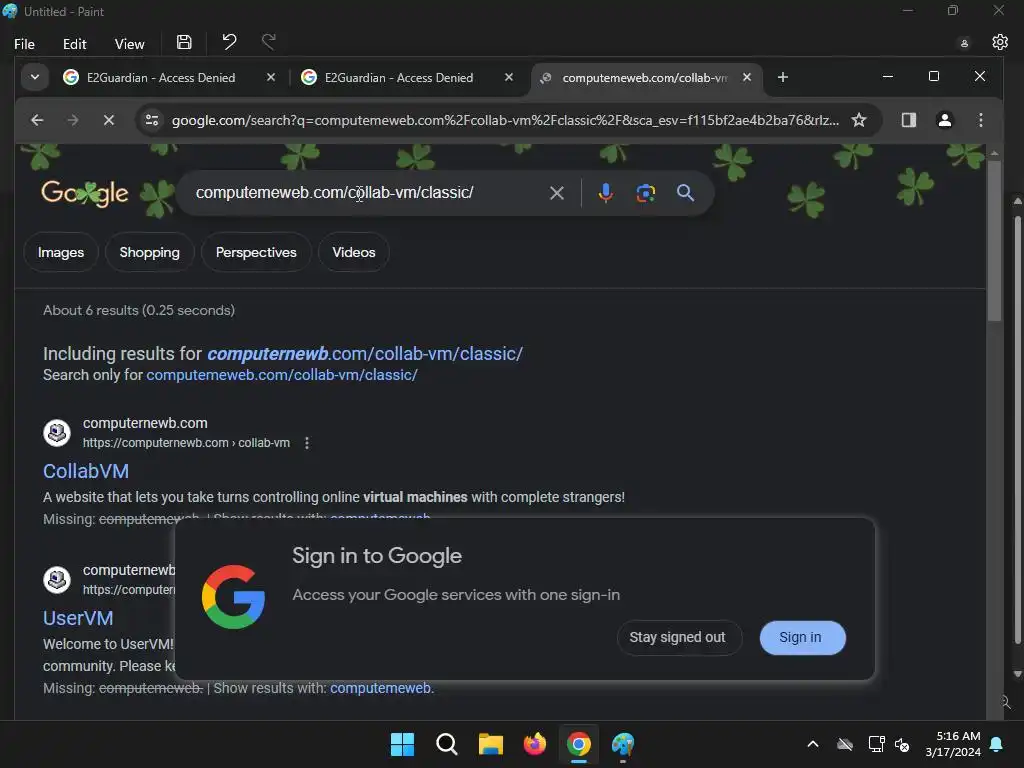Click the Chrome taskbar icon
The image size is (1024, 768).
pyautogui.click(x=579, y=744)
